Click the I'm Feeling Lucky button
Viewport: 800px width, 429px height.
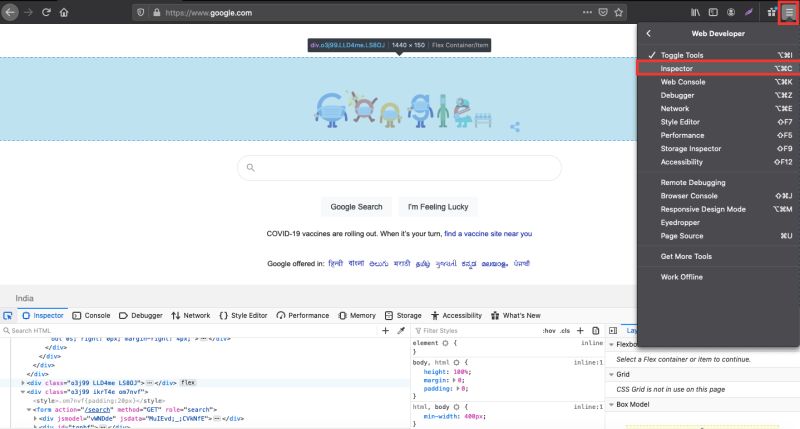438,207
